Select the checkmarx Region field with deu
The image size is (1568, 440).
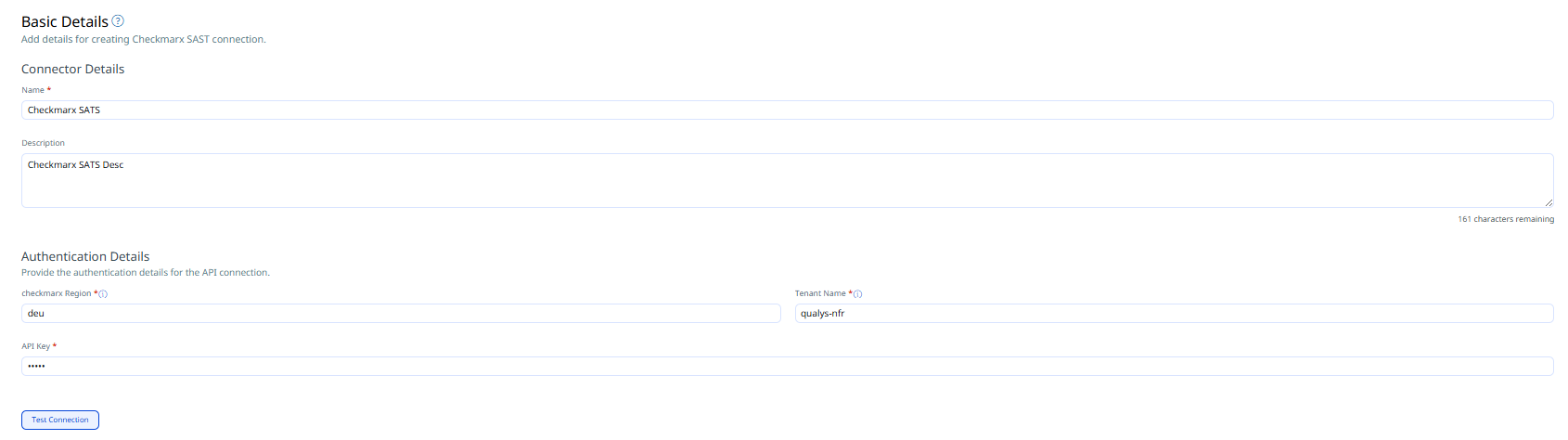(x=401, y=313)
